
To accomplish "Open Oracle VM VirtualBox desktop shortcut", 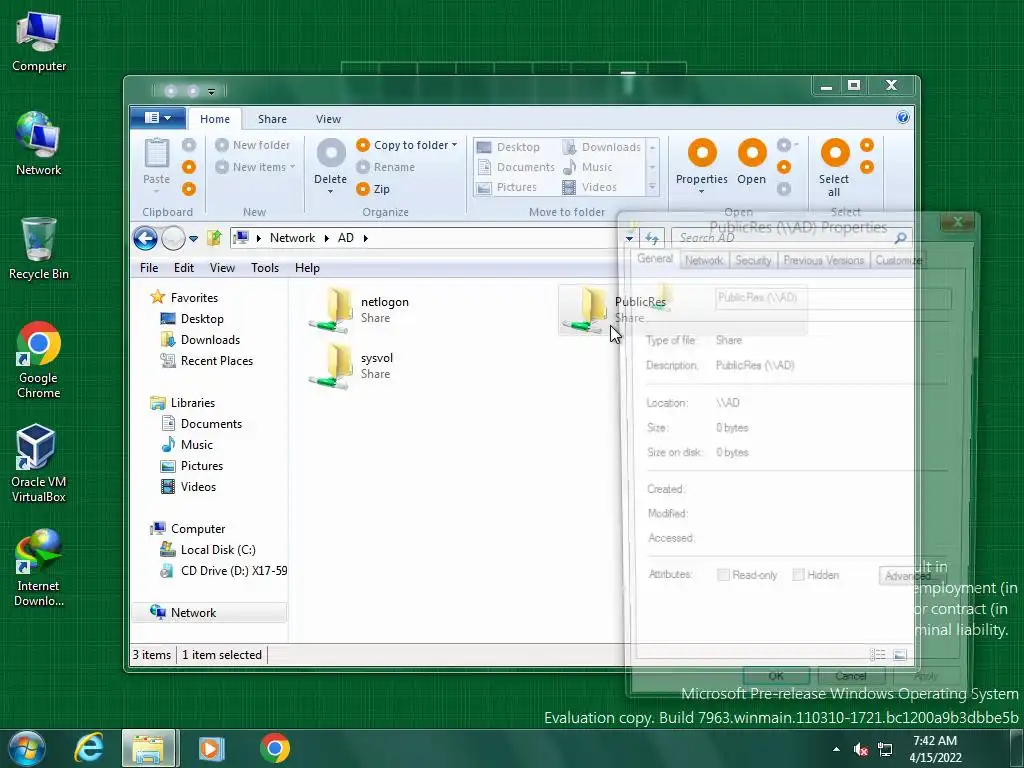I will (39, 463).
